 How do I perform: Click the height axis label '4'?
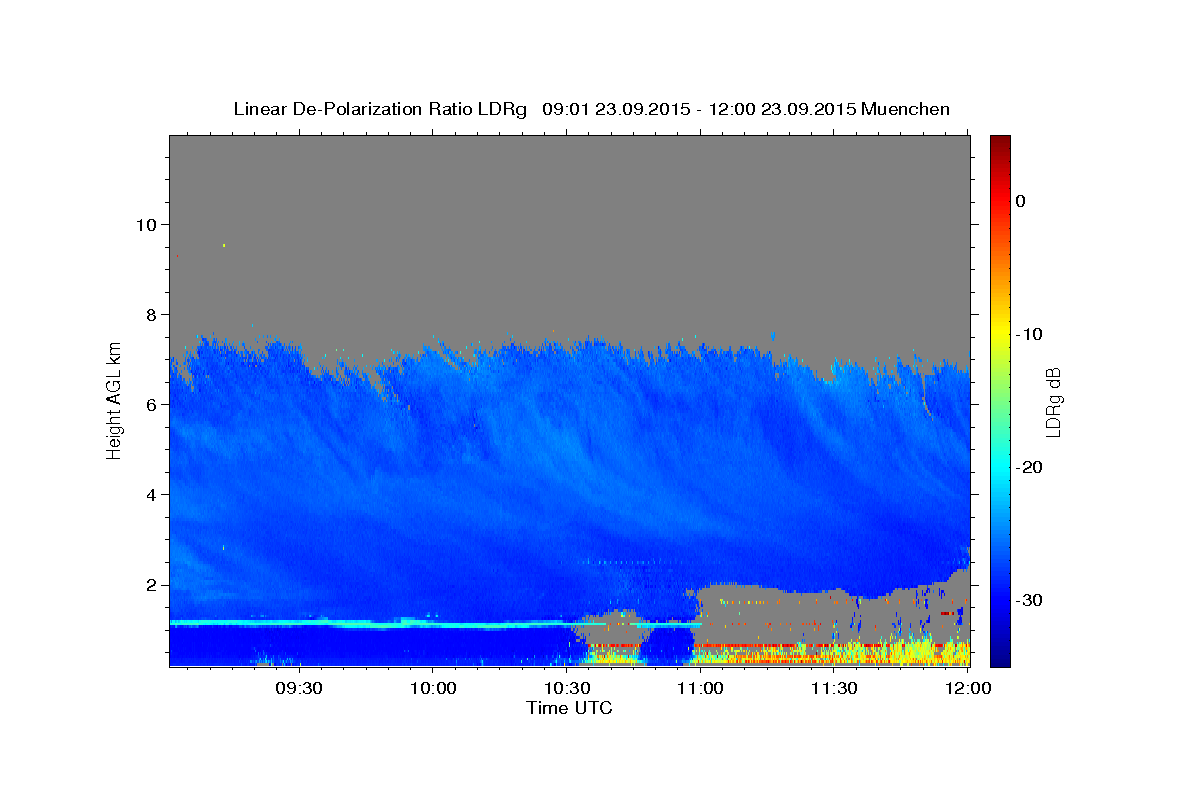click(150, 494)
